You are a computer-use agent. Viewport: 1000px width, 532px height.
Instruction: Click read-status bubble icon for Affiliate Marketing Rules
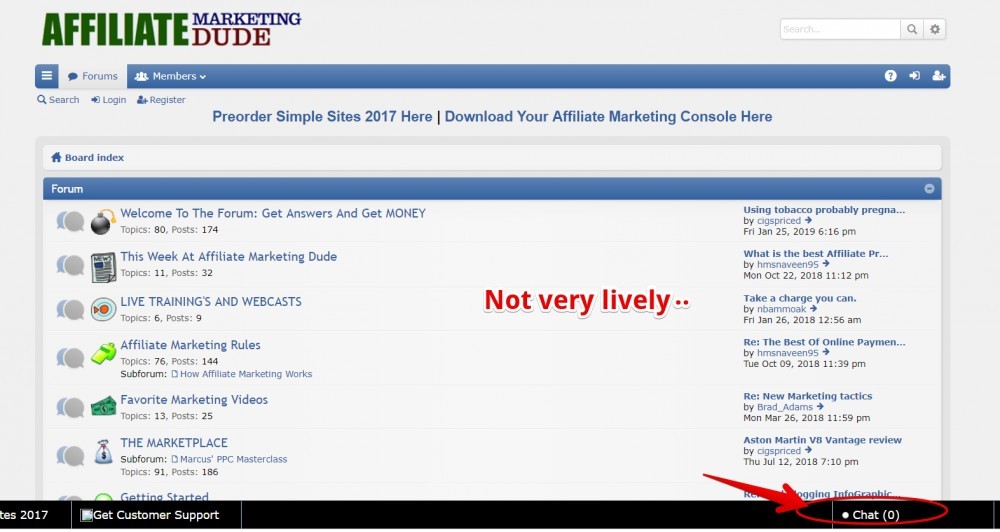(70, 358)
